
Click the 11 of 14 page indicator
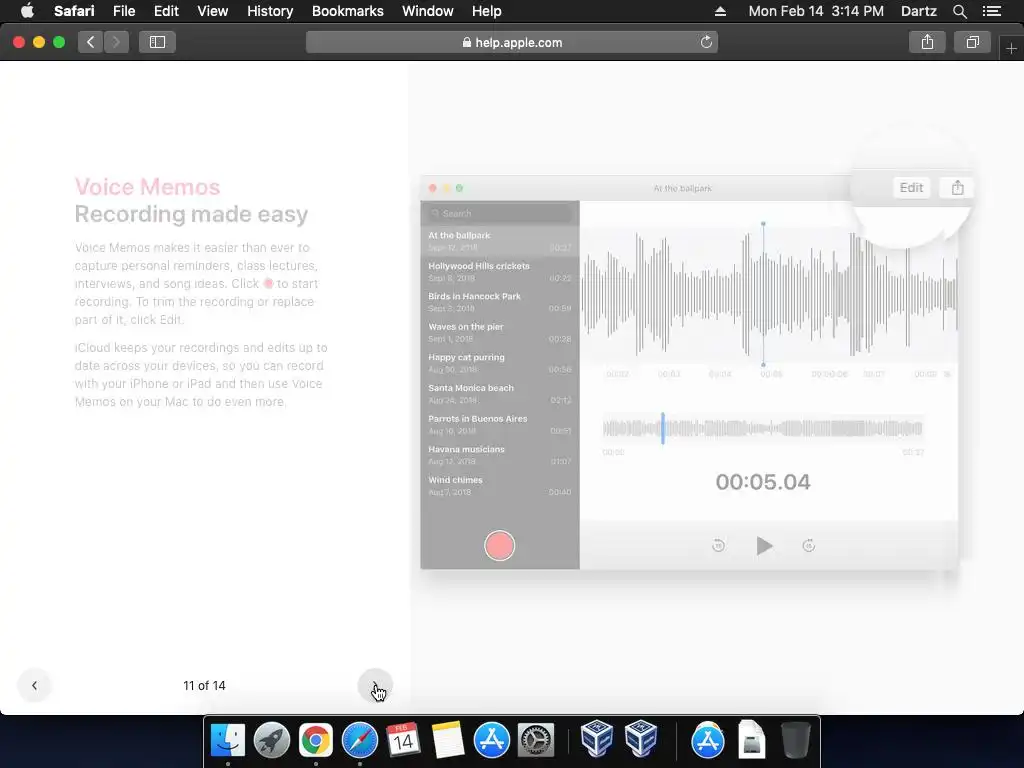pyautogui.click(x=204, y=685)
